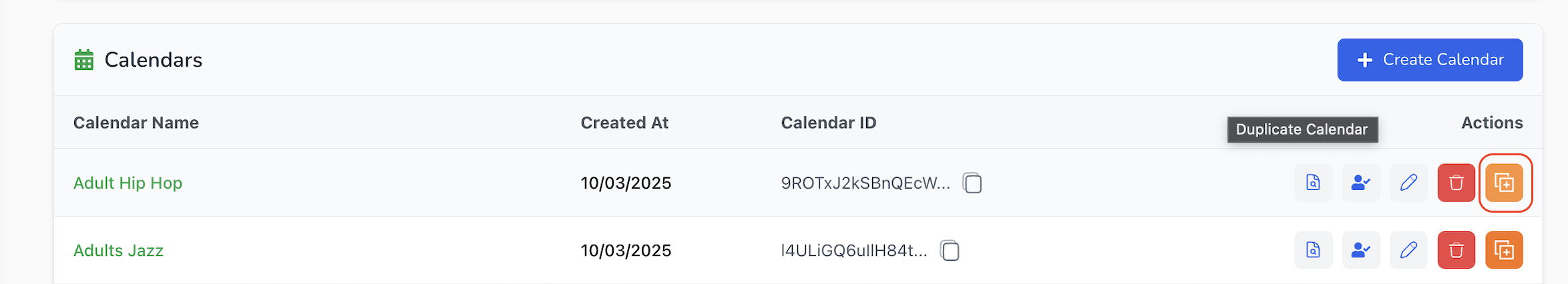Click the Create Calendar button
The width and height of the screenshot is (1568, 284).
(x=1430, y=60)
